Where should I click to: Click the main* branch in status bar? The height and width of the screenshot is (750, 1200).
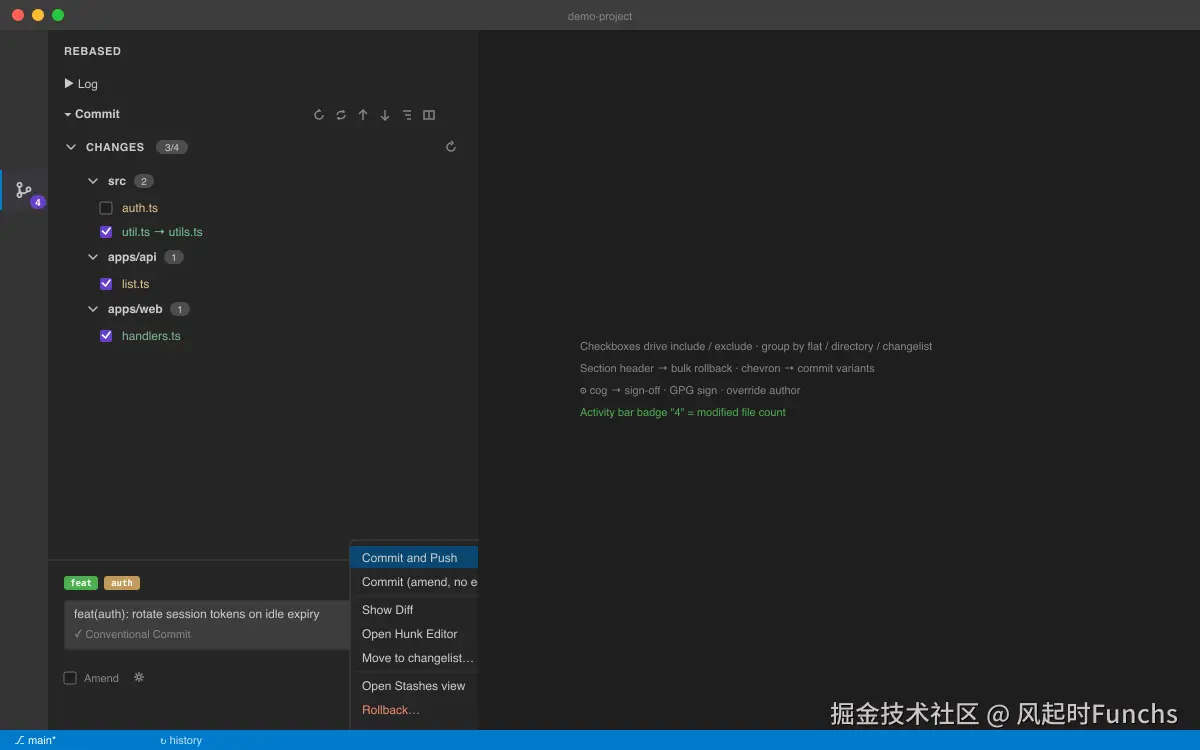[36, 740]
